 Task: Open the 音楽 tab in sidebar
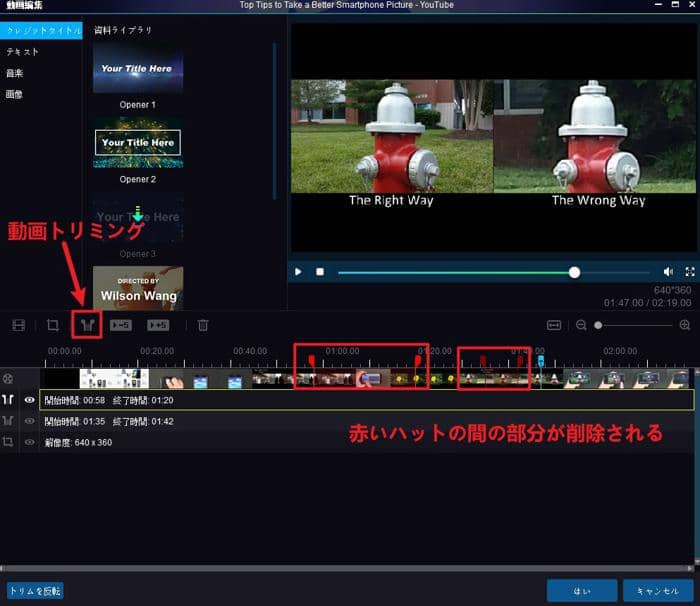[14, 73]
